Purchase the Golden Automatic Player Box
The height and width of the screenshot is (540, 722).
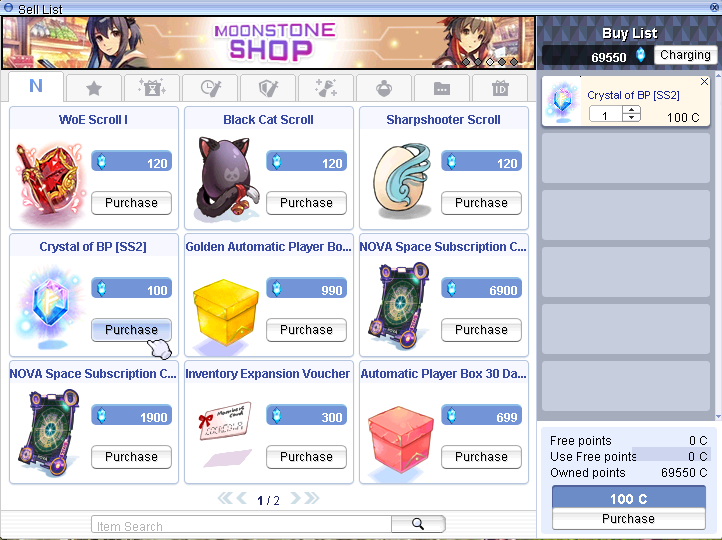tap(306, 330)
